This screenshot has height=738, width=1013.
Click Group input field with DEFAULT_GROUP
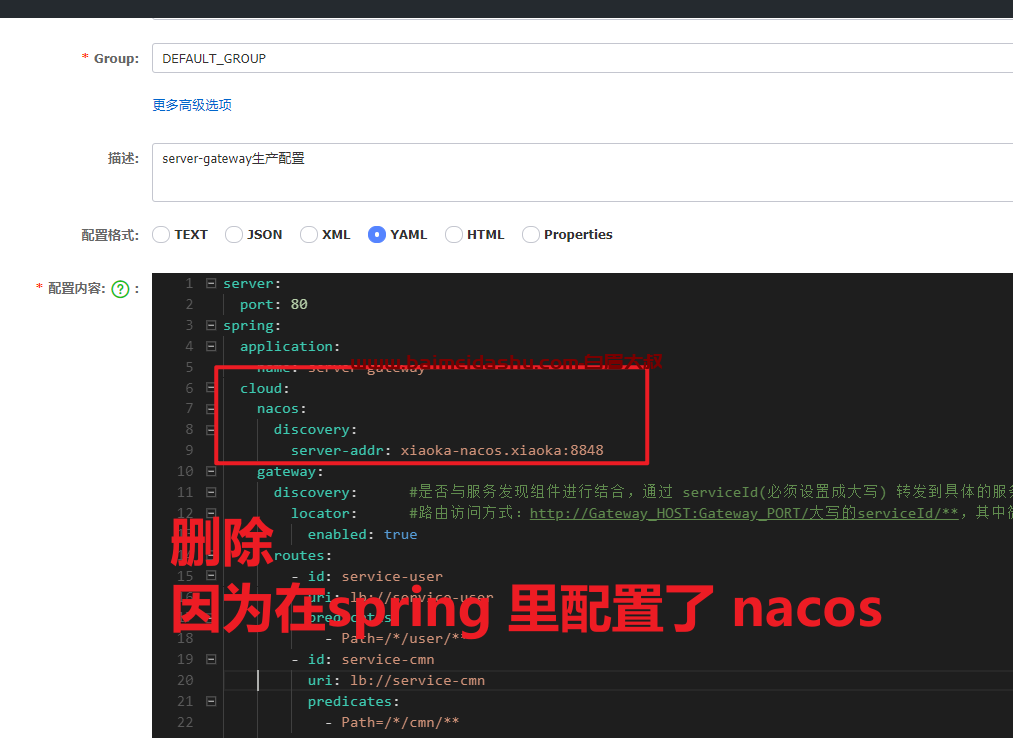582,58
